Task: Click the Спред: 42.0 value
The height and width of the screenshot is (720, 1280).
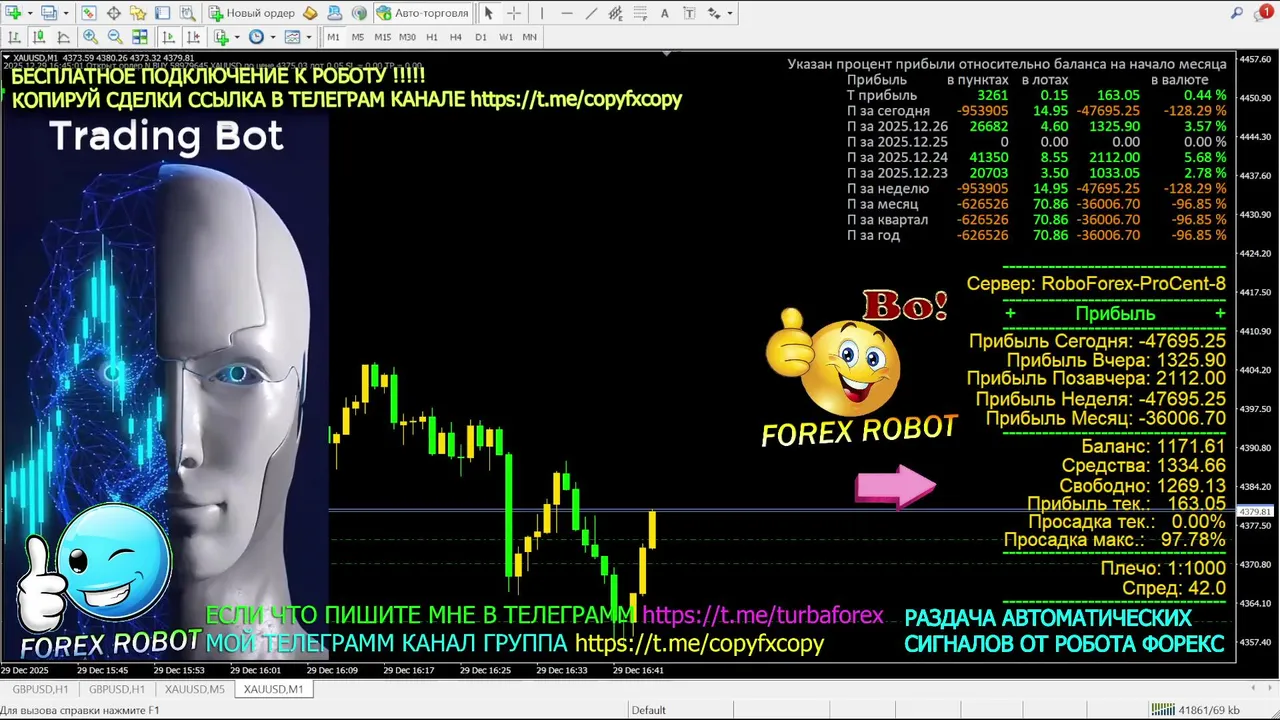Action: click(x=1174, y=589)
